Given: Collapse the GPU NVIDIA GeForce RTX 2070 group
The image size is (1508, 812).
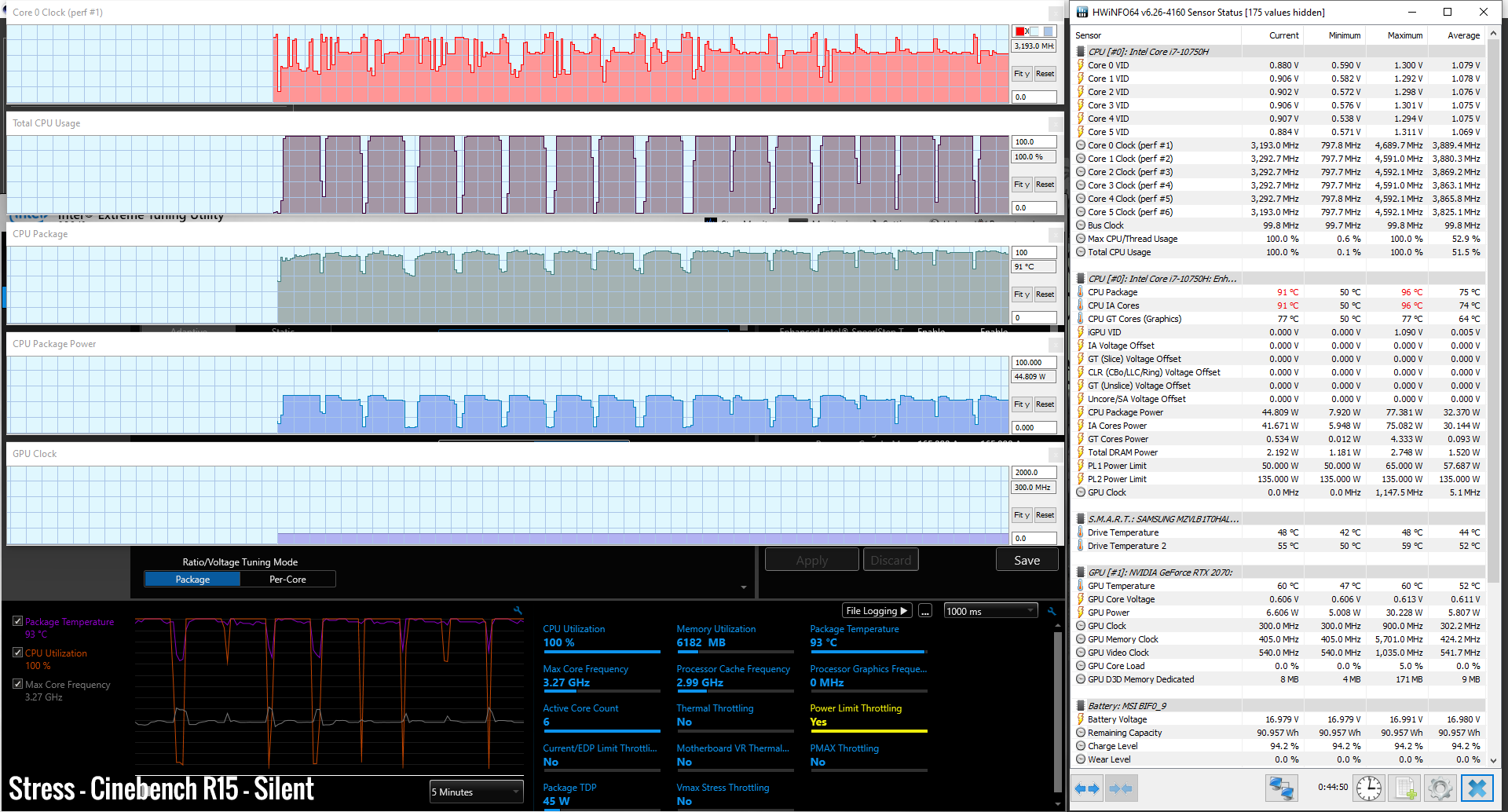Looking at the screenshot, I should [x=1081, y=572].
